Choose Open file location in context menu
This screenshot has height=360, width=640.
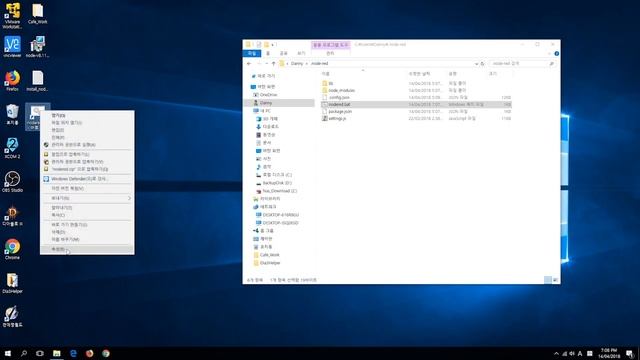click(x=87, y=123)
